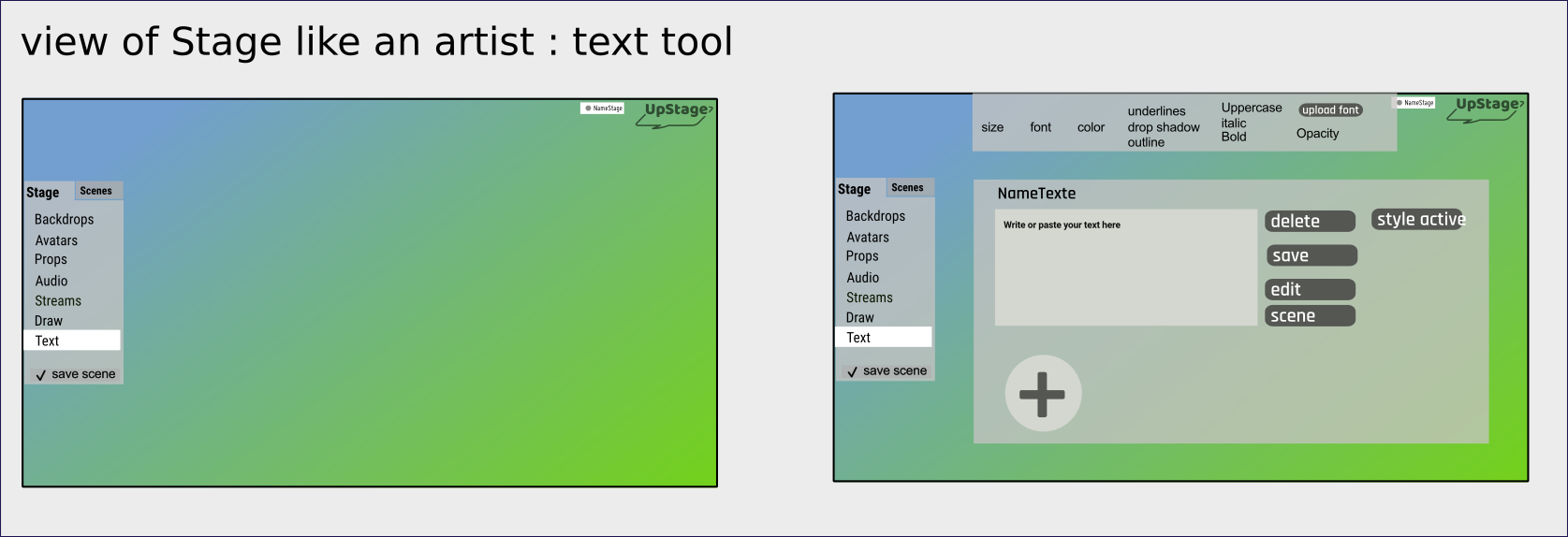Click the Opacity option
This screenshot has width=1568, height=537.
click(1317, 134)
